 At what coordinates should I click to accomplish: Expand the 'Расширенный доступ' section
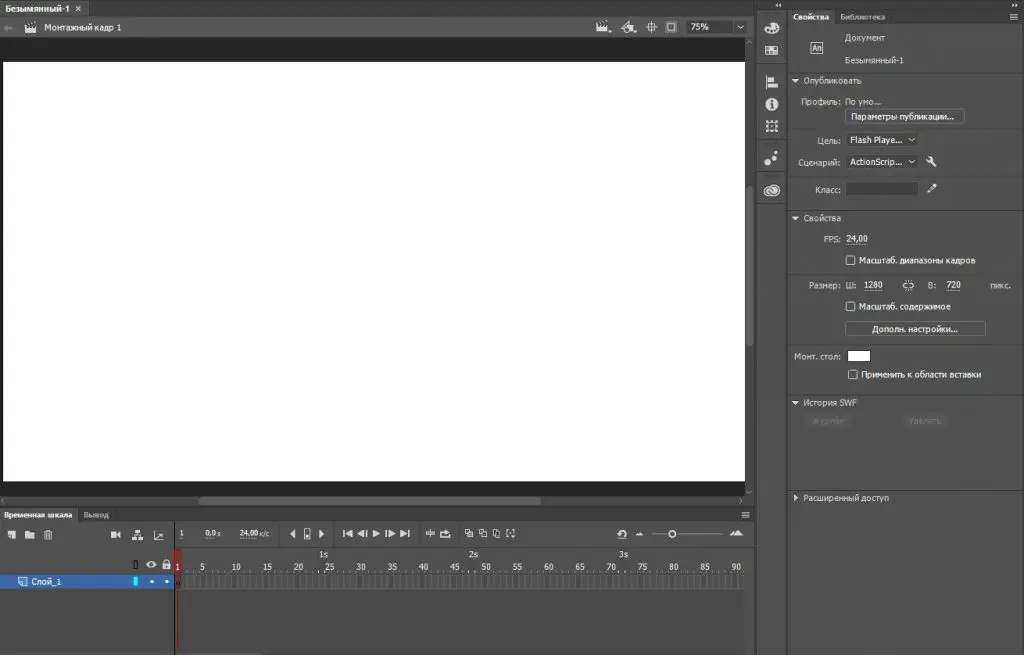pyautogui.click(x=796, y=498)
